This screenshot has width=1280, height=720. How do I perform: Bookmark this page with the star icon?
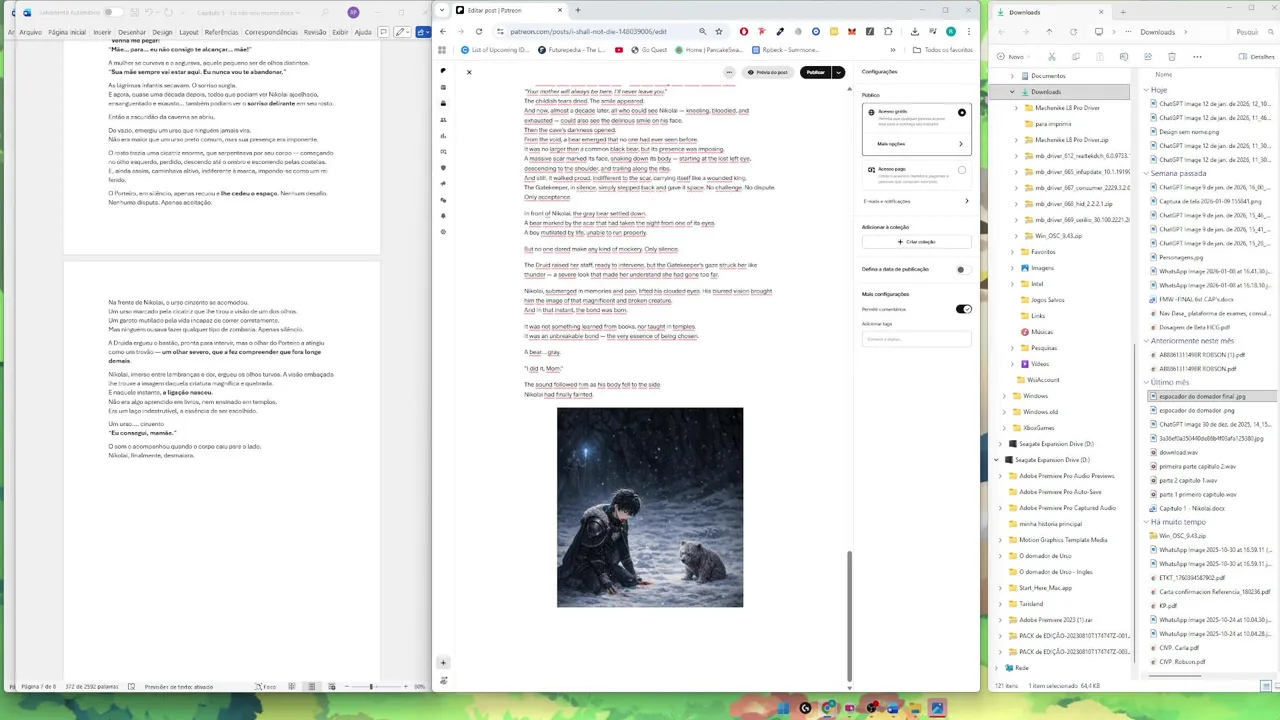(x=718, y=31)
